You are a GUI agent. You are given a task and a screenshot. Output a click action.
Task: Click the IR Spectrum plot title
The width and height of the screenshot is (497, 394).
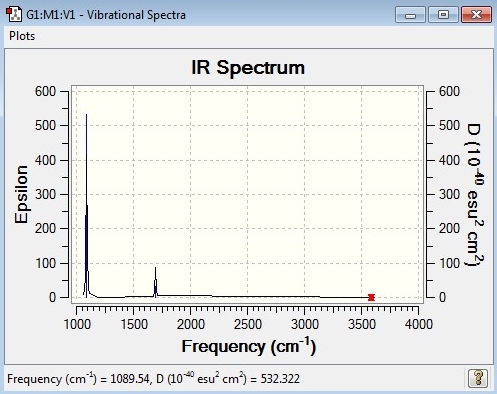point(248,68)
